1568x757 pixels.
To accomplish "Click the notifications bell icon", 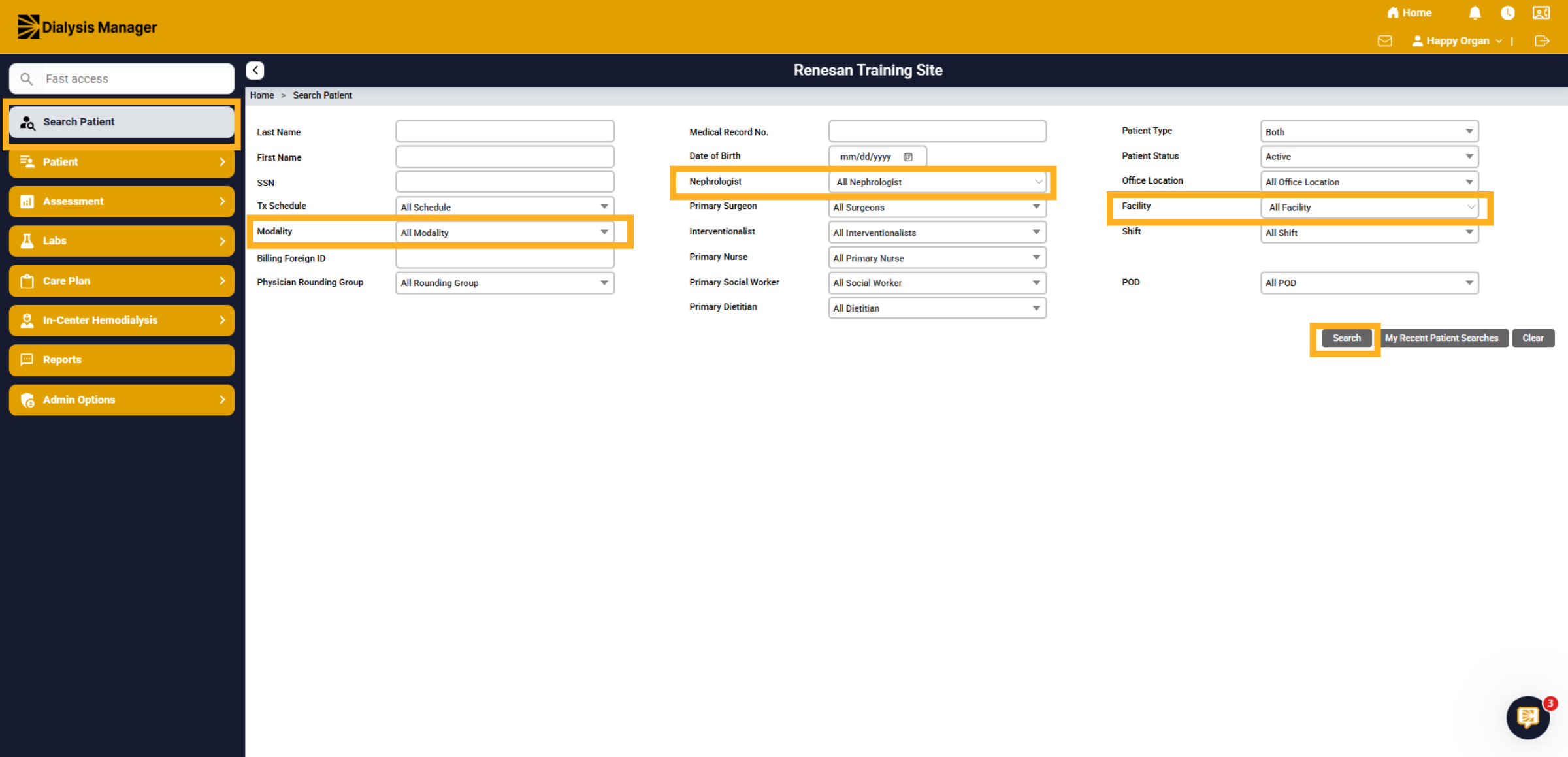I will pyautogui.click(x=1475, y=13).
